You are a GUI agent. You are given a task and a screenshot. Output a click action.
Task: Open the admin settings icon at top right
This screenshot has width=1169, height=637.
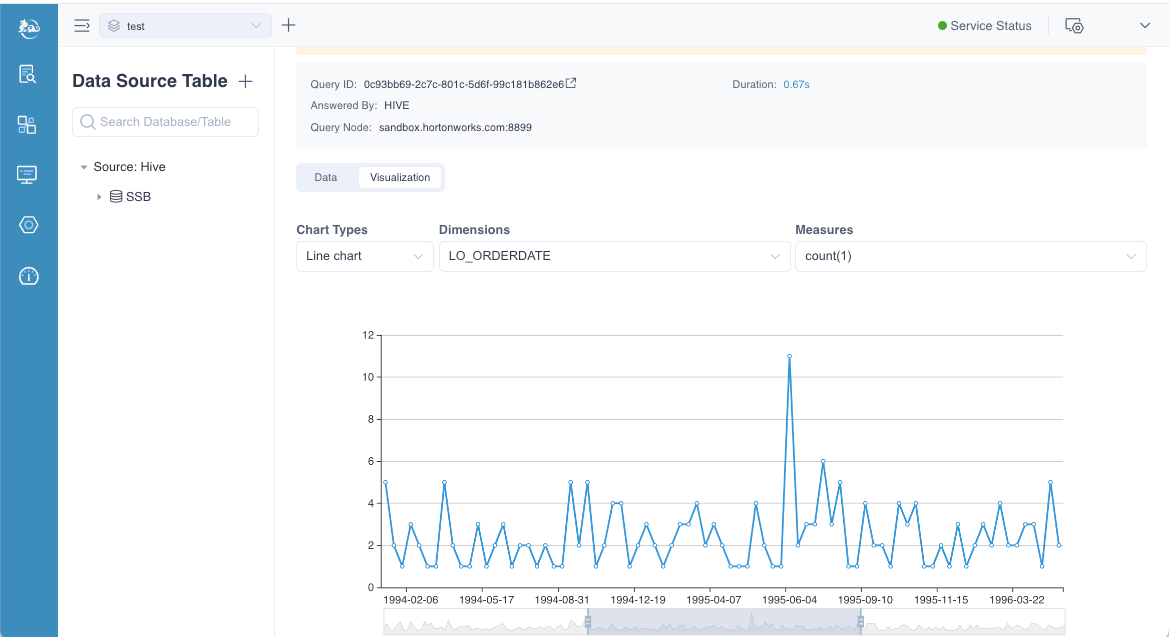click(1075, 26)
